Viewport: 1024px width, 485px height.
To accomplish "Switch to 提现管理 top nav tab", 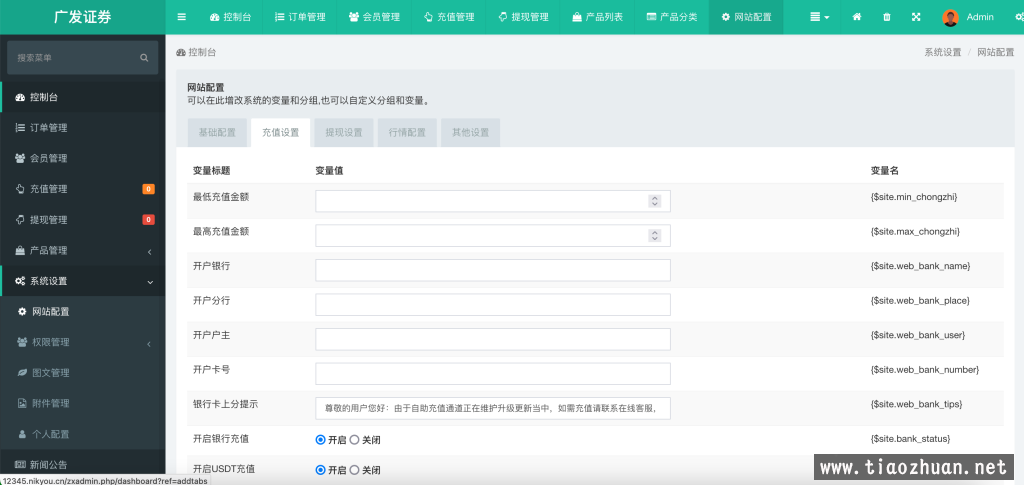I will coord(523,17).
